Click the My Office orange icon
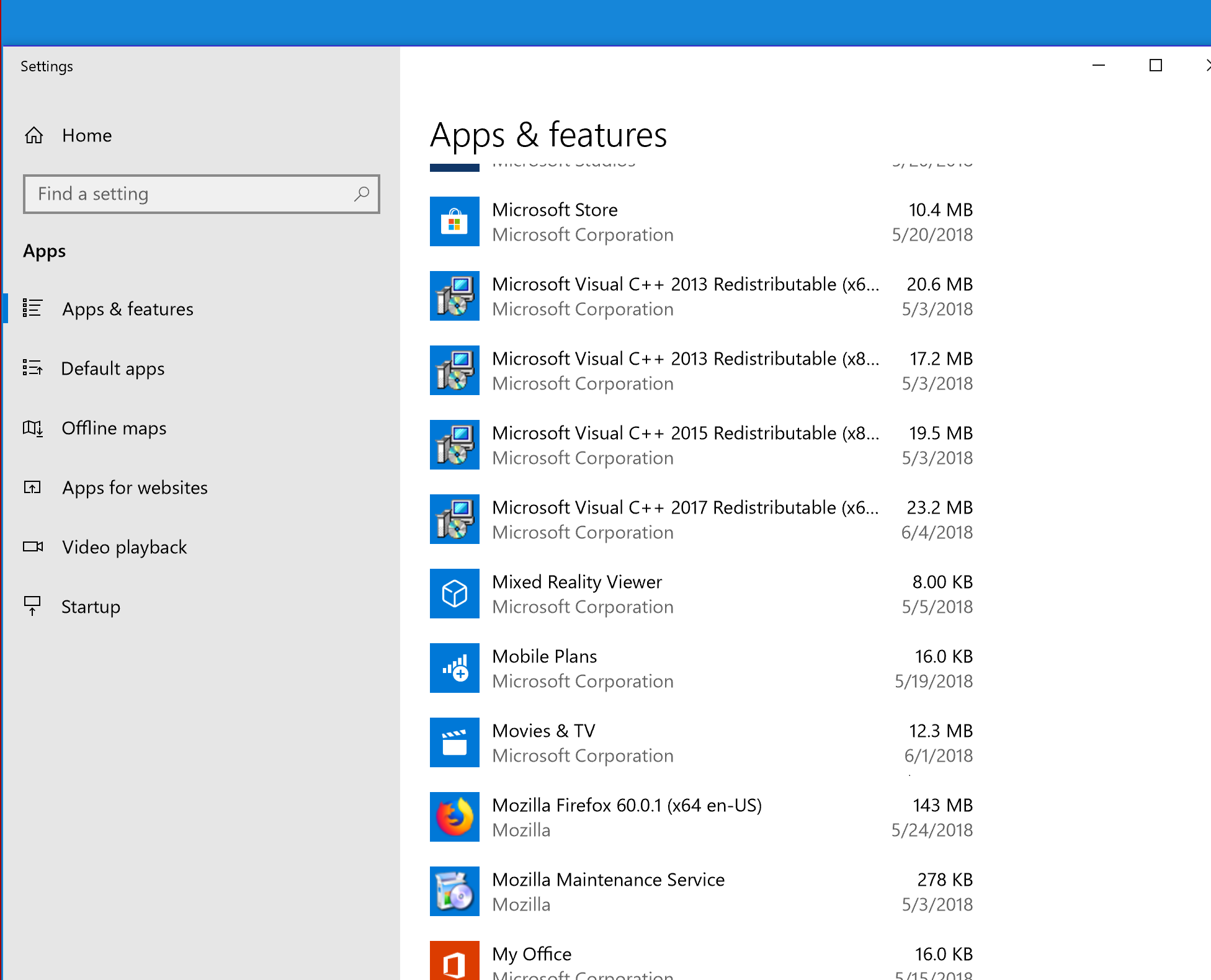Image resolution: width=1211 pixels, height=980 pixels. (454, 961)
